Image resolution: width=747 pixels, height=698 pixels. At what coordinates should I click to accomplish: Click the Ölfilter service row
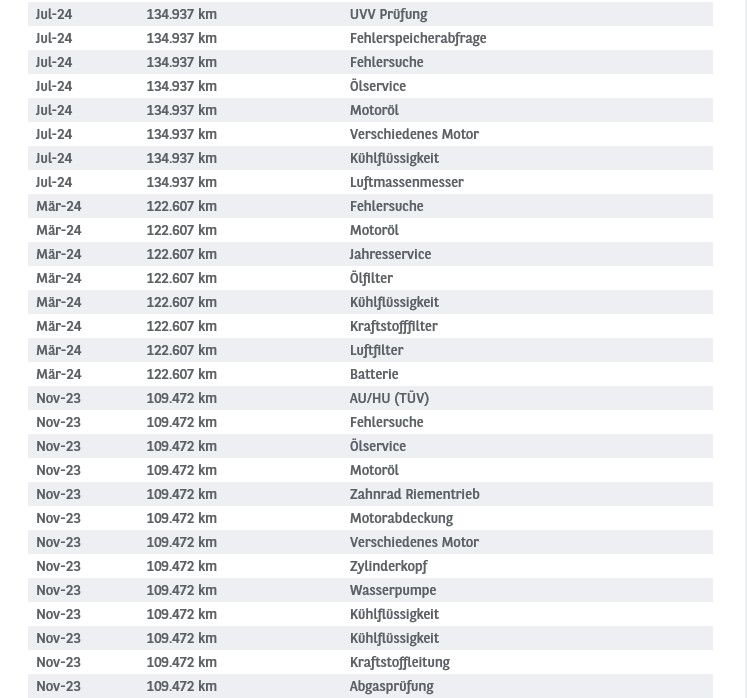pyautogui.click(x=370, y=278)
